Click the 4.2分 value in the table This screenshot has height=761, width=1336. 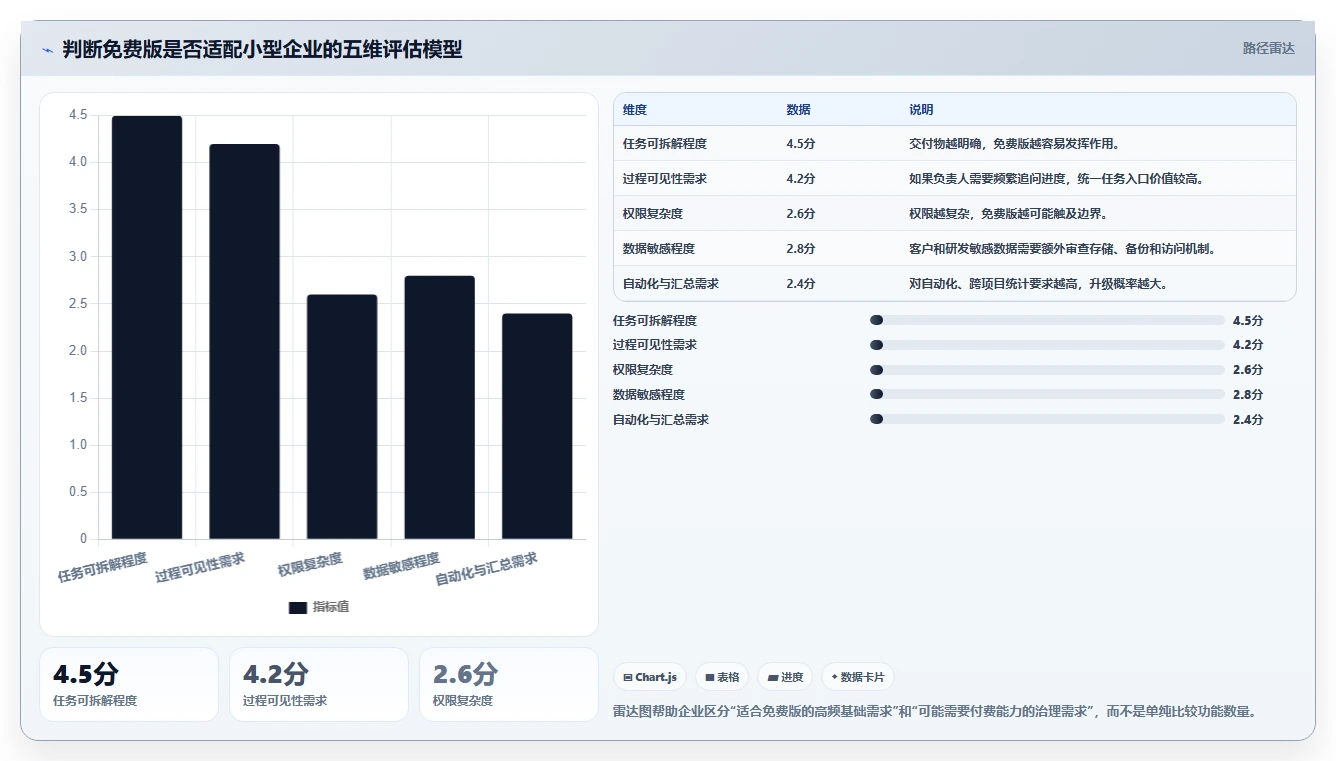801,179
